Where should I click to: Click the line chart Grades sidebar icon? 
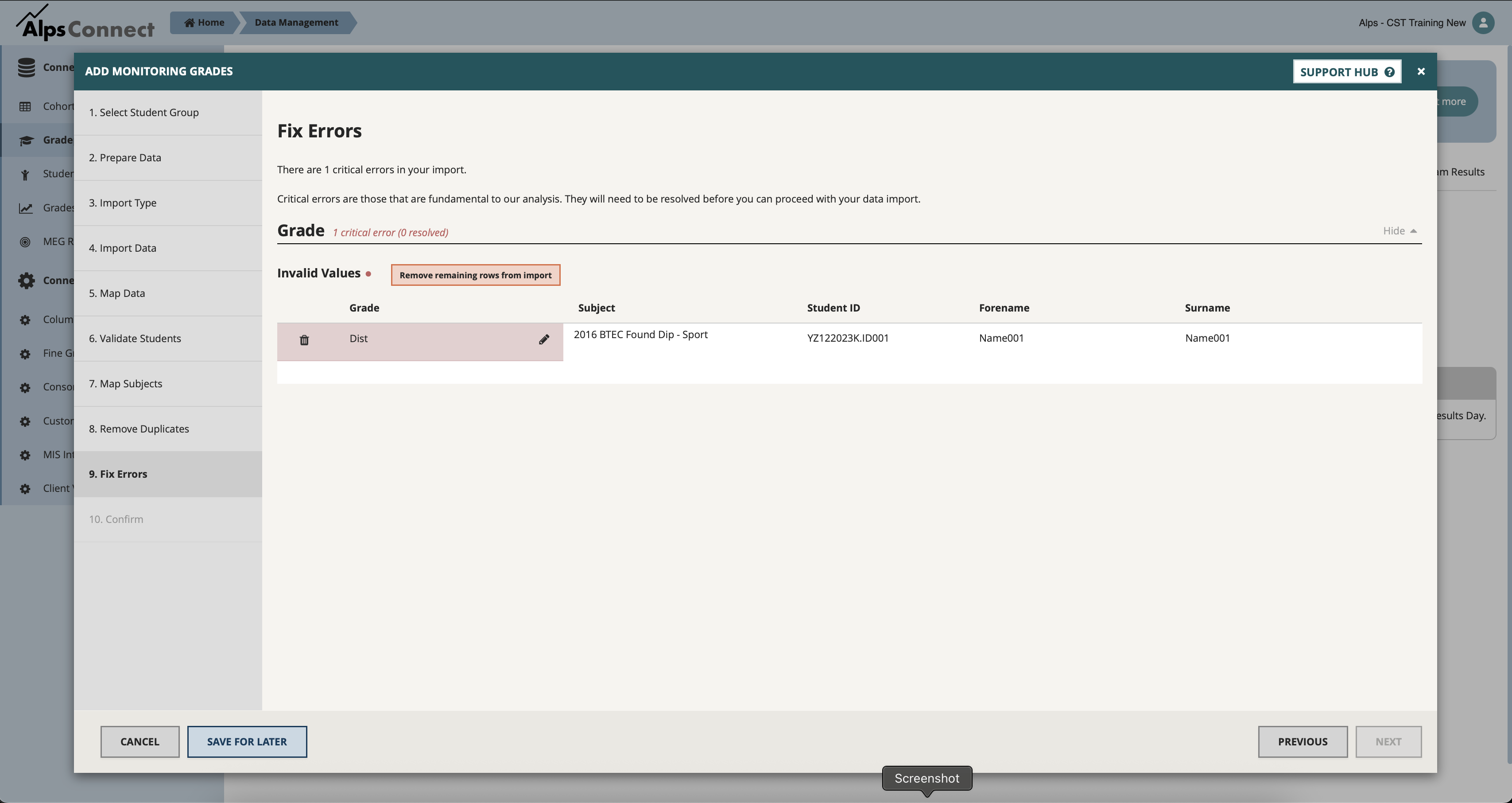25,208
